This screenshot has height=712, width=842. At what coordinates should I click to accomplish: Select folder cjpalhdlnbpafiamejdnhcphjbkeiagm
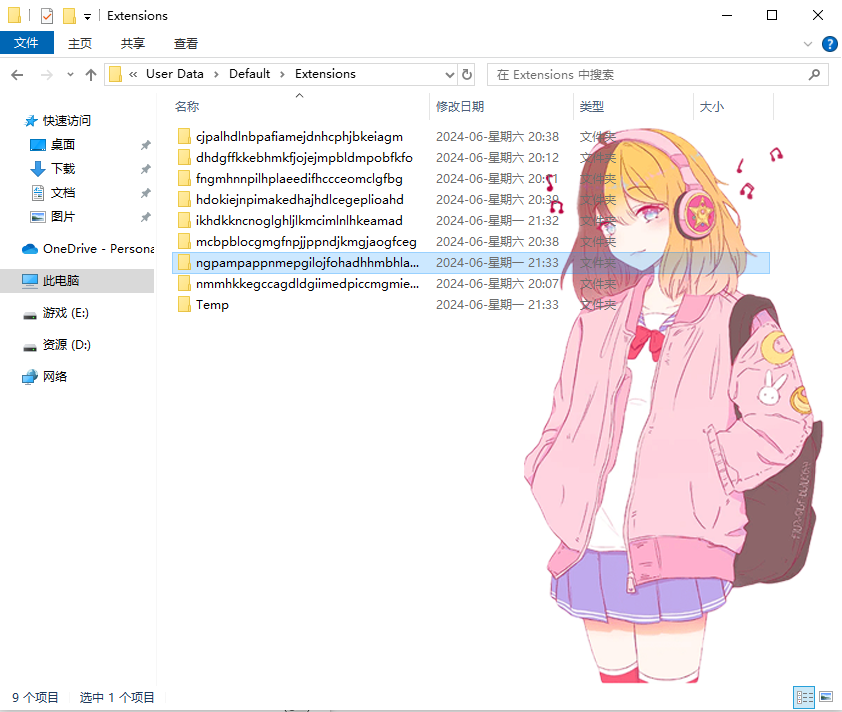[299, 137]
